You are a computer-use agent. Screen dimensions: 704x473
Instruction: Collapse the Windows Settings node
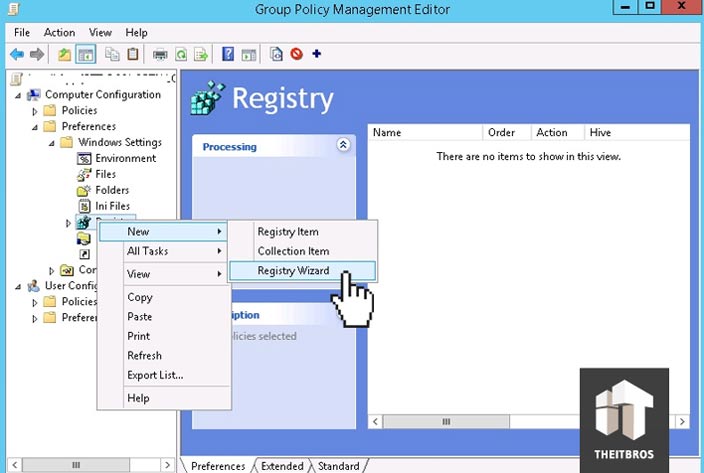pos(52,143)
